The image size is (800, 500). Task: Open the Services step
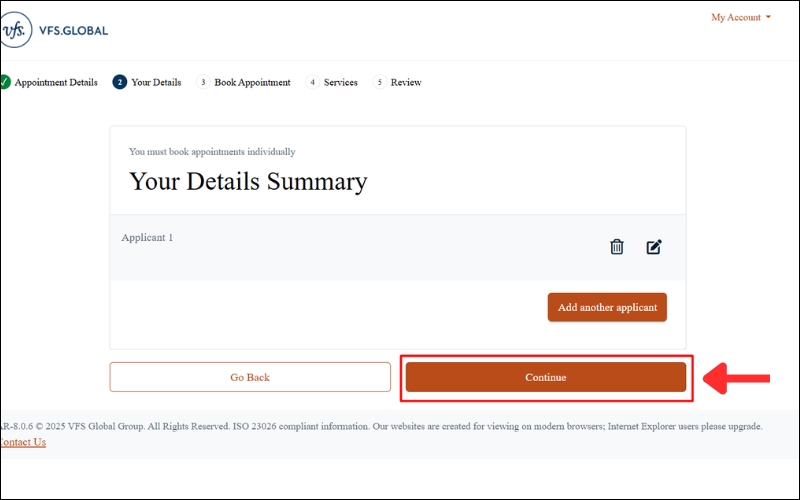[341, 82]
